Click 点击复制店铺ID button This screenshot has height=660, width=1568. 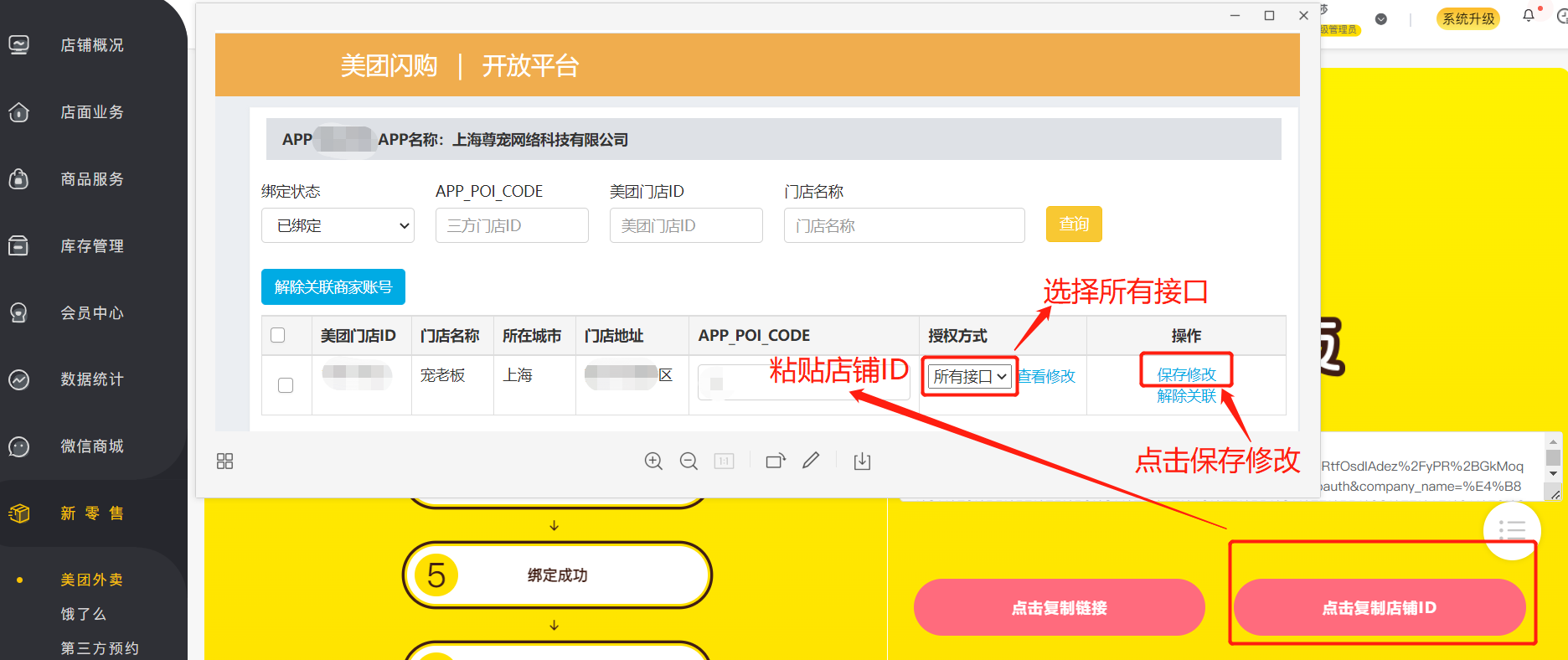[x=1380, y=607]
